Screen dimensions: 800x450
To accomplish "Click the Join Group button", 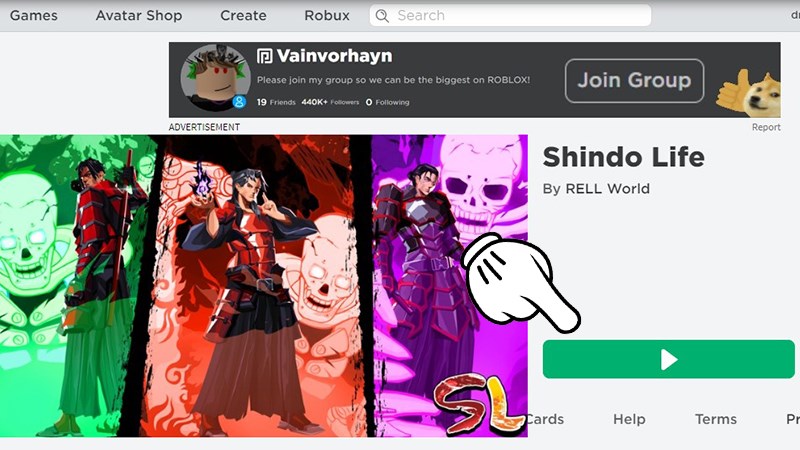I will click(x=634, y=81).
